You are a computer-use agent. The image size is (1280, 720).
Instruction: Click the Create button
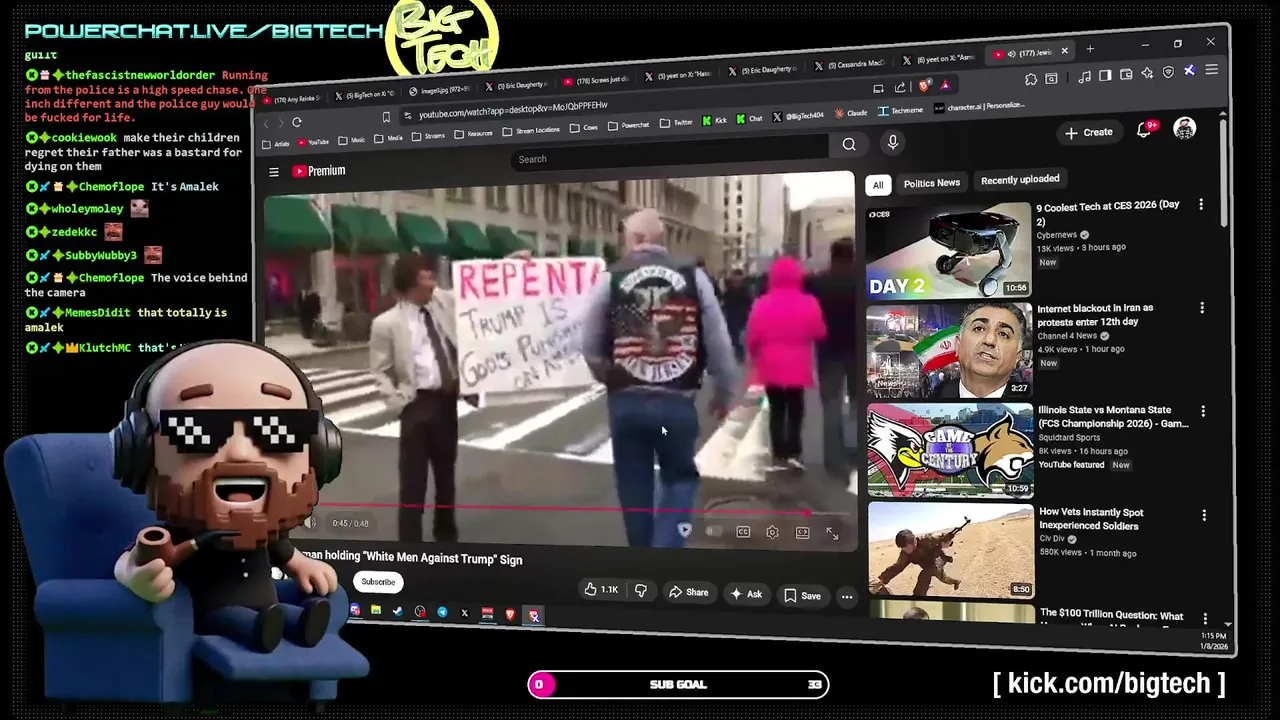click(1089, 132)
